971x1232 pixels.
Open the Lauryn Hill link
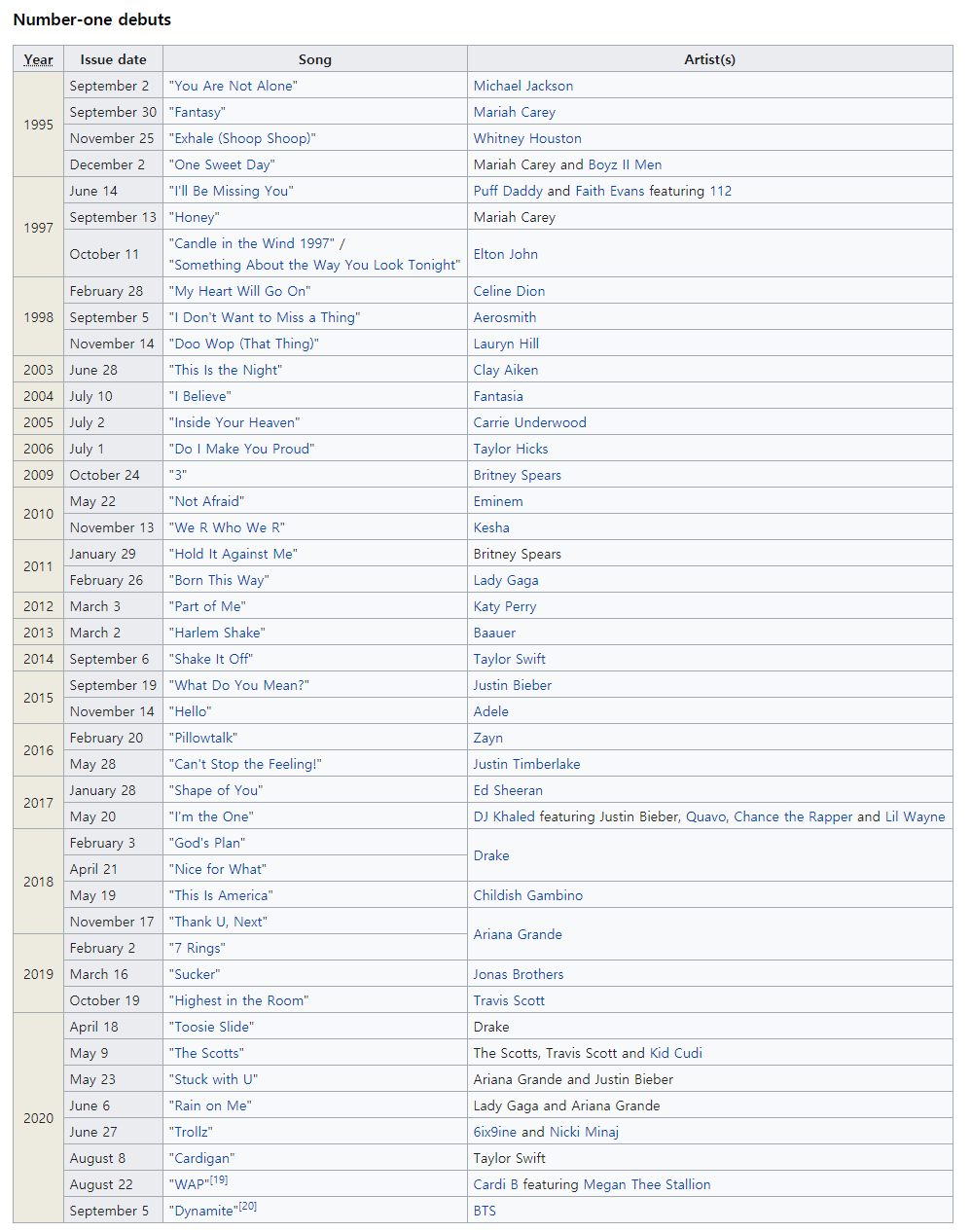[506, 344]
